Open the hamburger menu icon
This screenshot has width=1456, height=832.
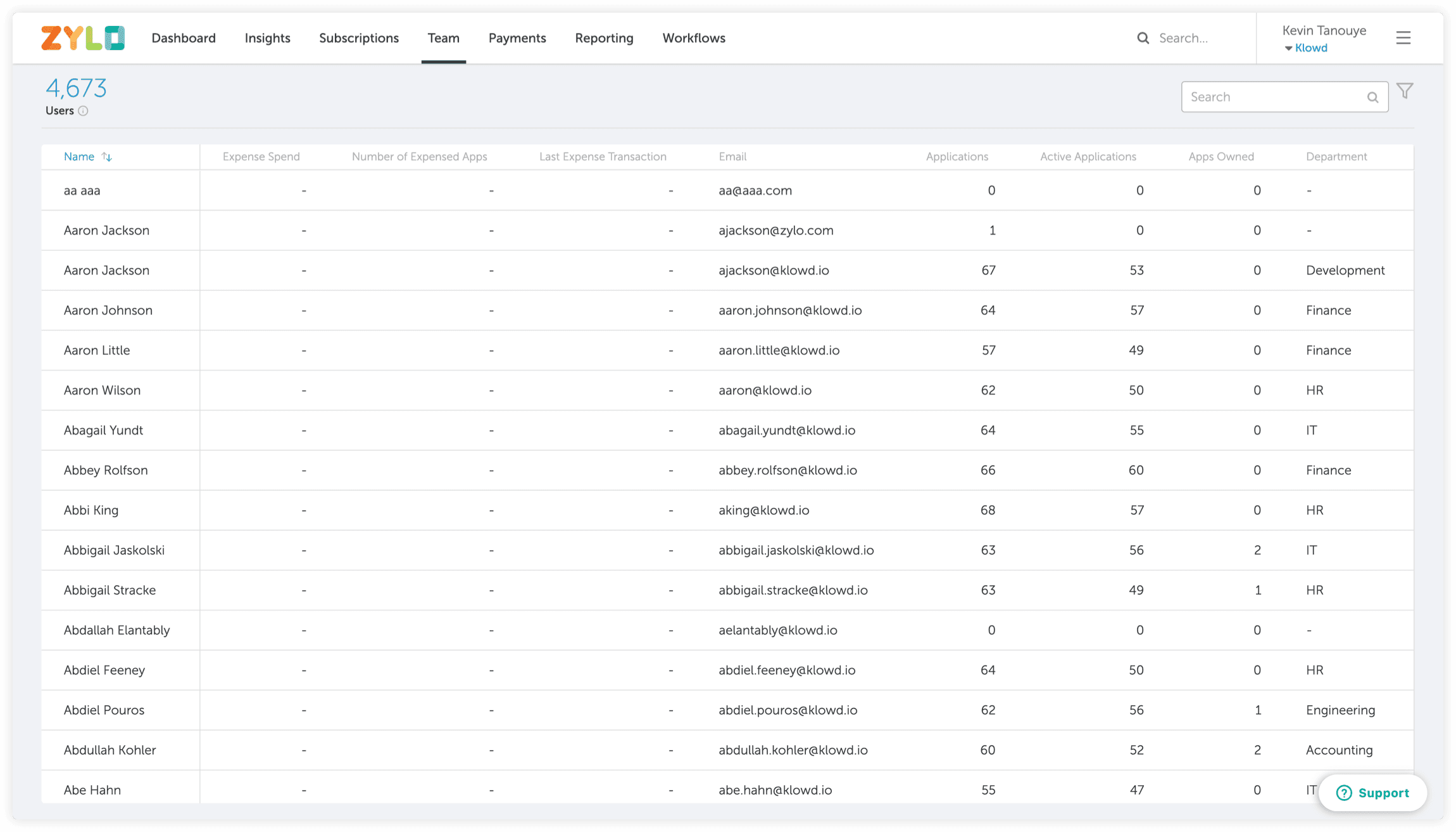1403,38
